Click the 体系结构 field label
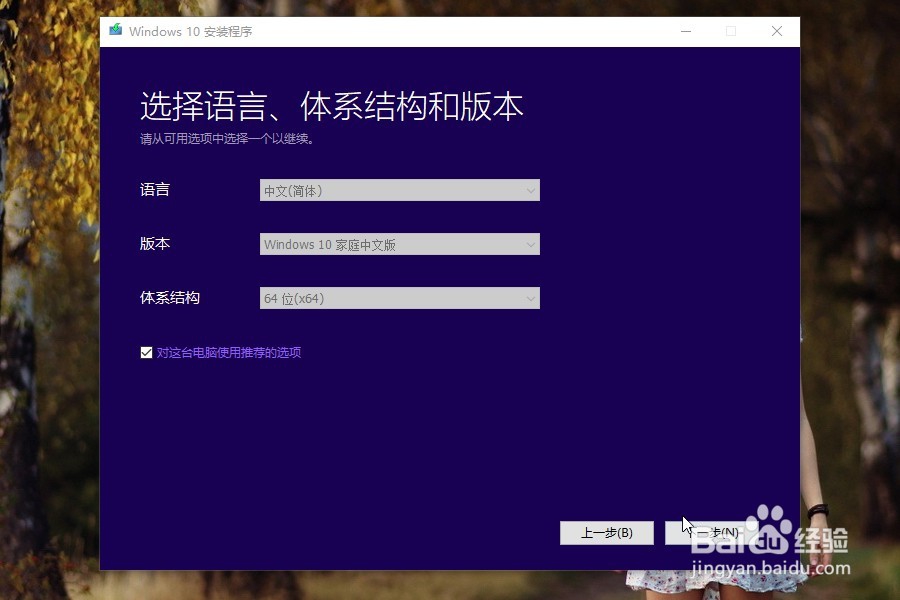Viewport: 900px width, 600px height. point(170,297)
